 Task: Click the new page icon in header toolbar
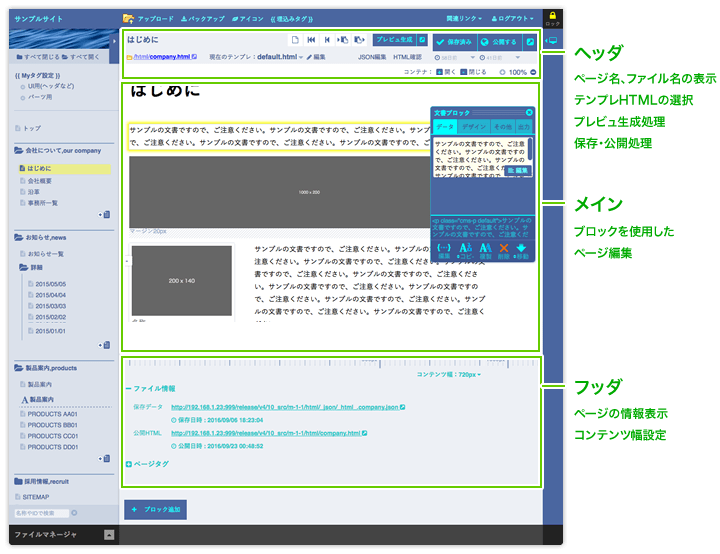(x=295, y=41)
